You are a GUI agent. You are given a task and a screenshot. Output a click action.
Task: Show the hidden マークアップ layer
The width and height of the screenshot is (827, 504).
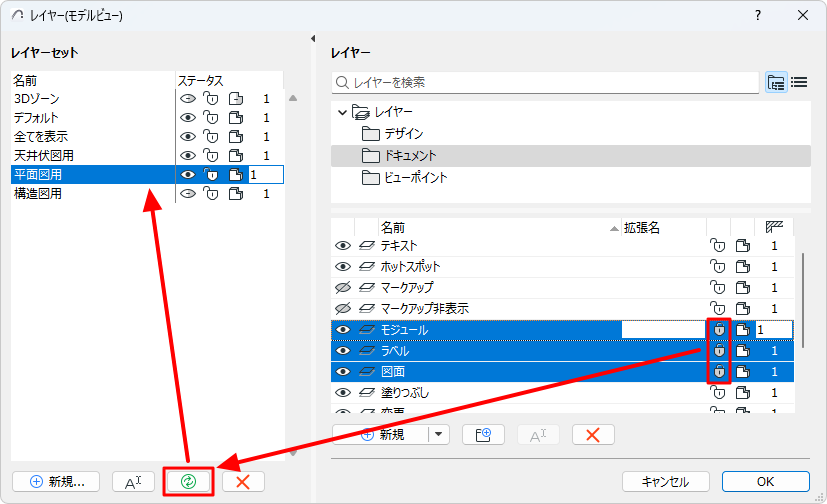pos(343,287)
